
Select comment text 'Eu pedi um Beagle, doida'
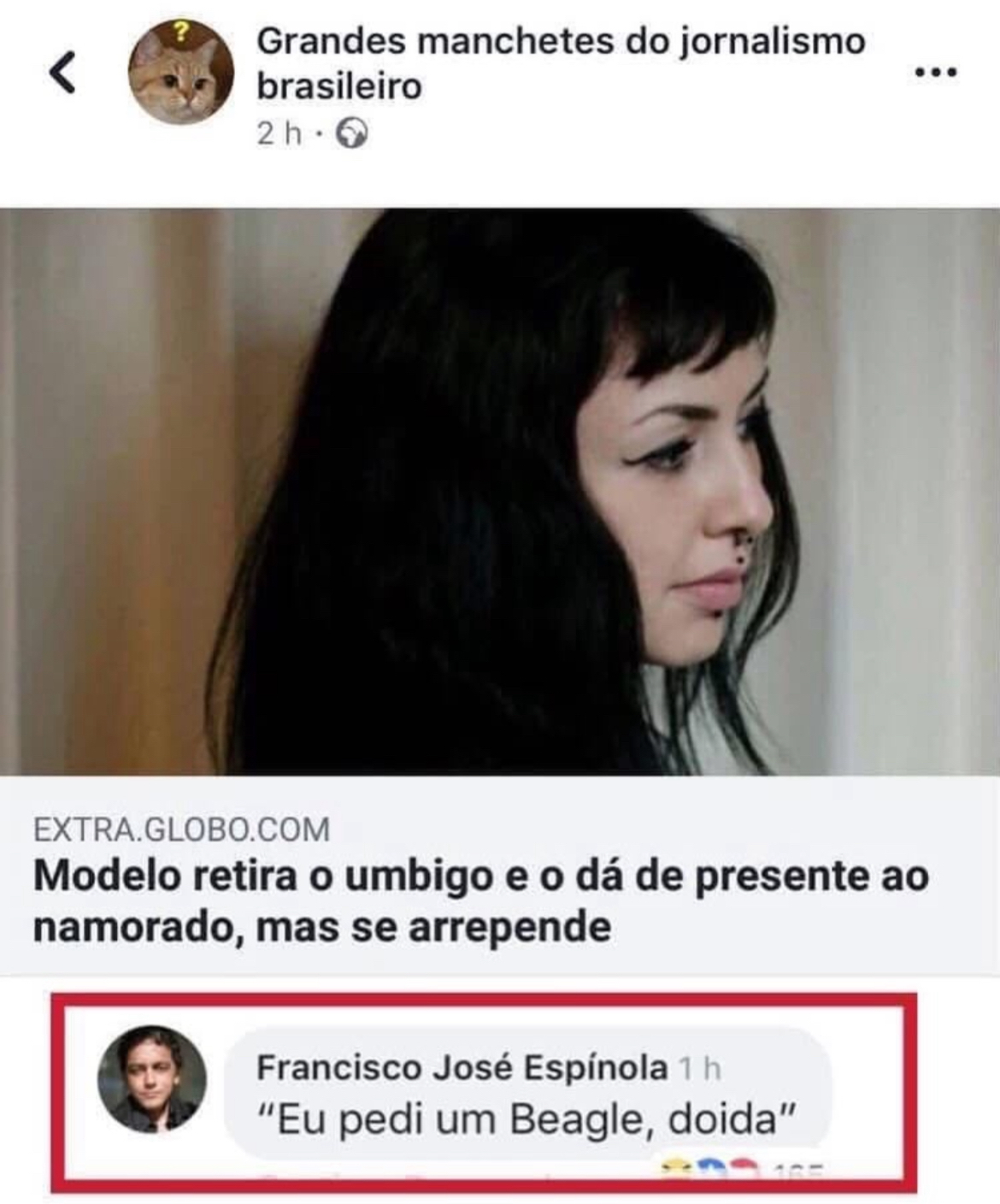coord(526,1118)
